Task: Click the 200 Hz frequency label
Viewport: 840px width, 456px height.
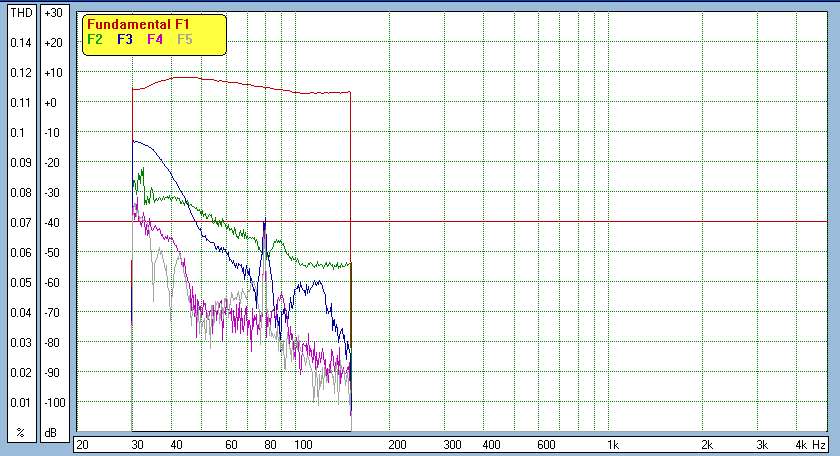Action: click(x=398, y=445)
